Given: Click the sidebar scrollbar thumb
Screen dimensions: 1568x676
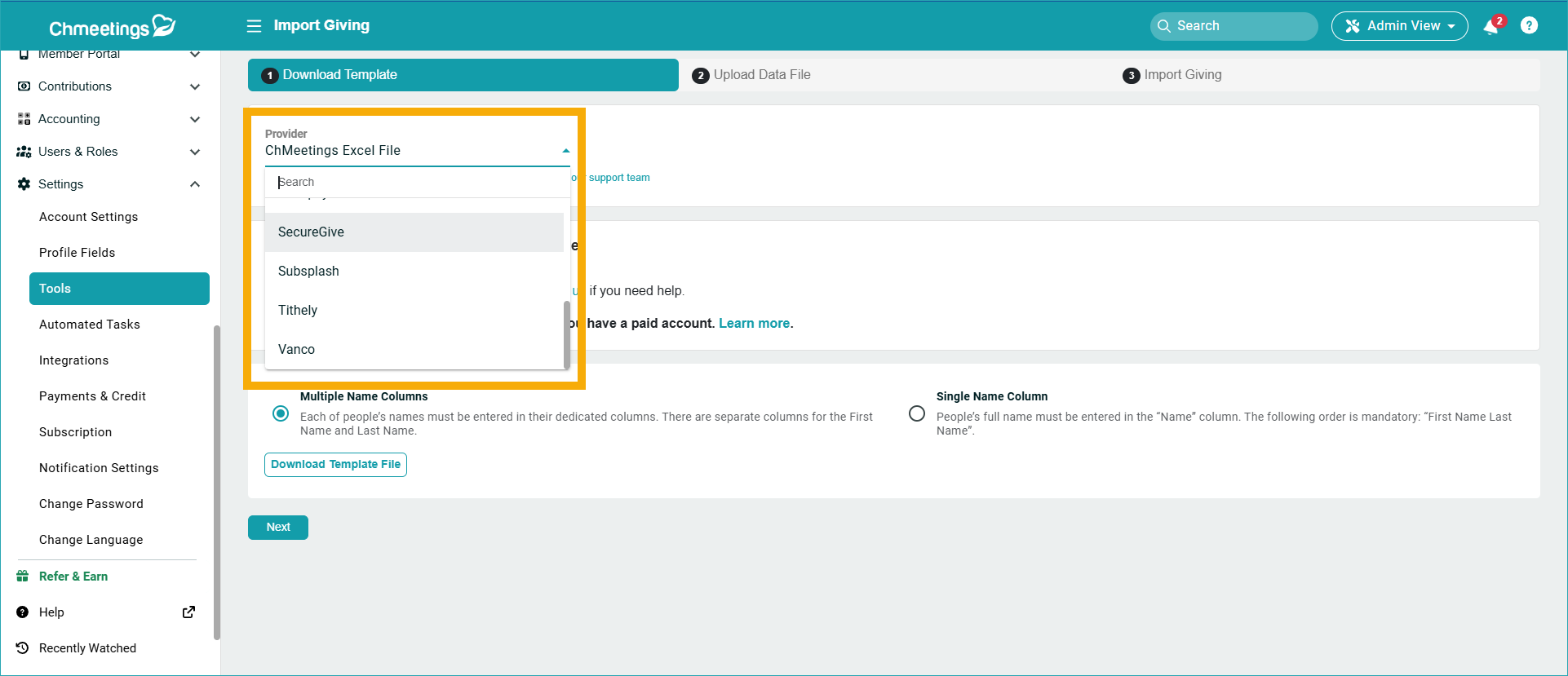Looking at the screenshot, I should tap(216, 483).
